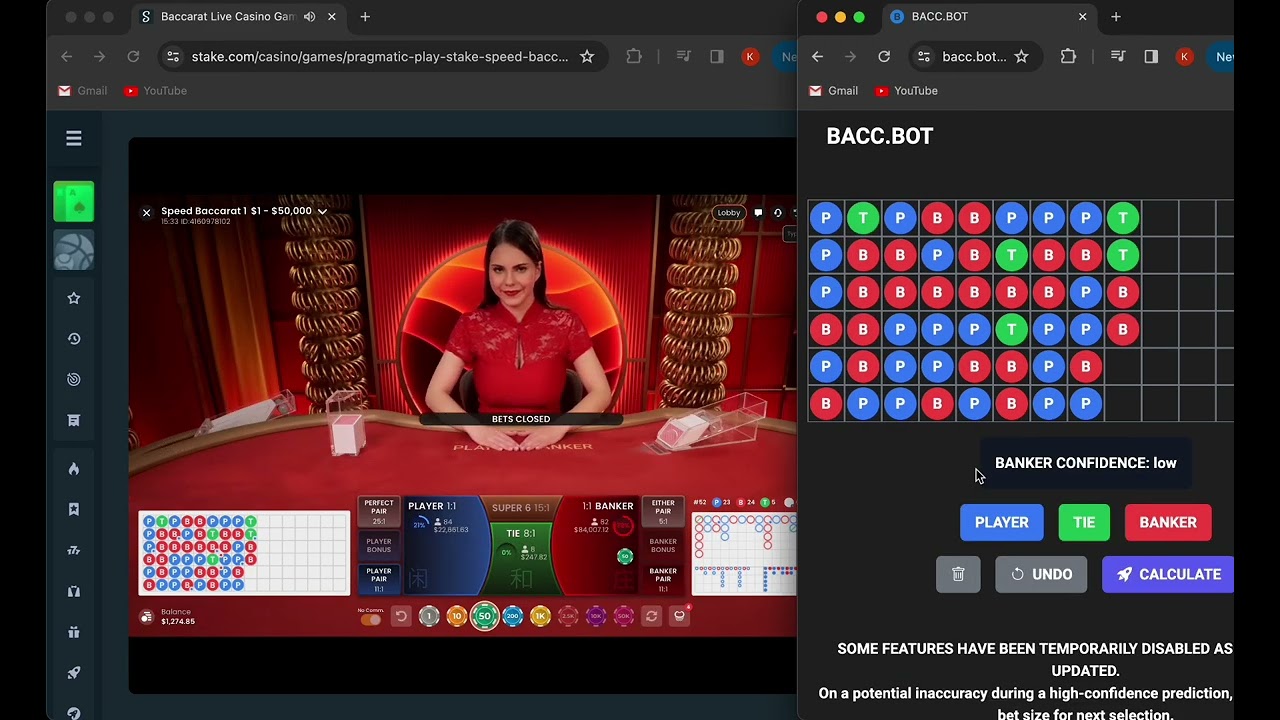Select the green Casino card icon
This screenshot has width=1280, height=720.
coord(74,202)
